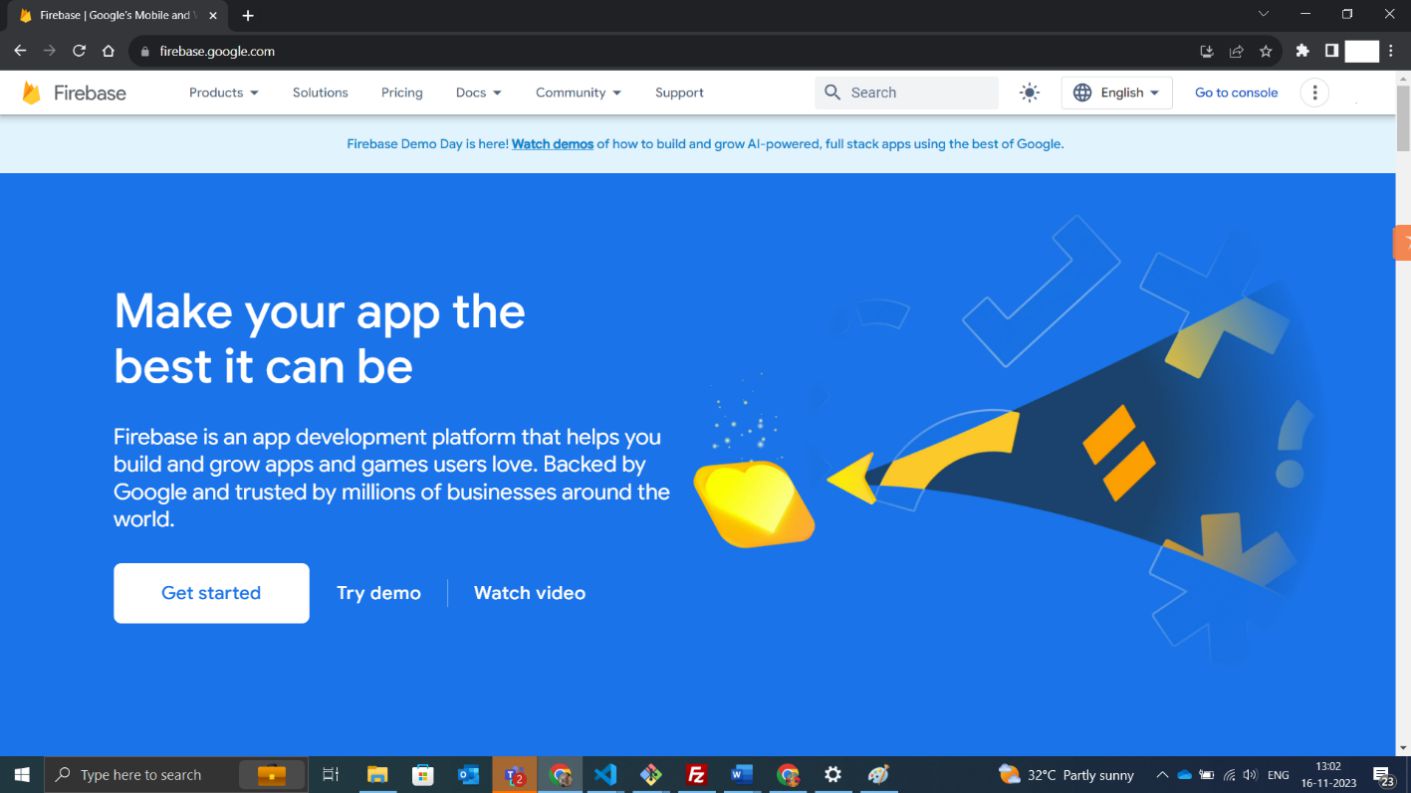This screenshot has width=1411, height=793.
Task: Open Visual Studio Code from the taskbar
Action: click(x=605, y=775)
